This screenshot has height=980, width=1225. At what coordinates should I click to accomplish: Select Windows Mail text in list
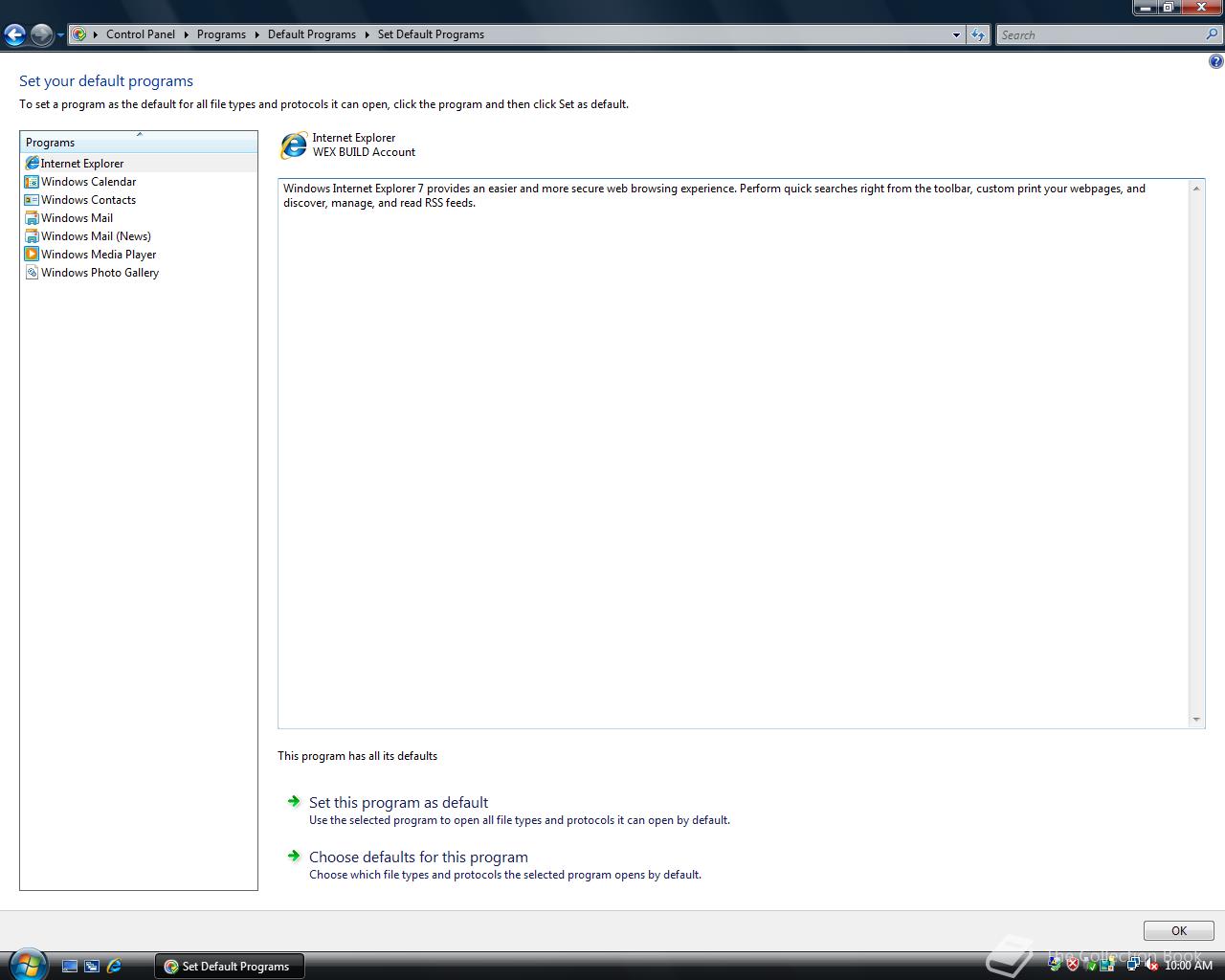tap(78, 218)
